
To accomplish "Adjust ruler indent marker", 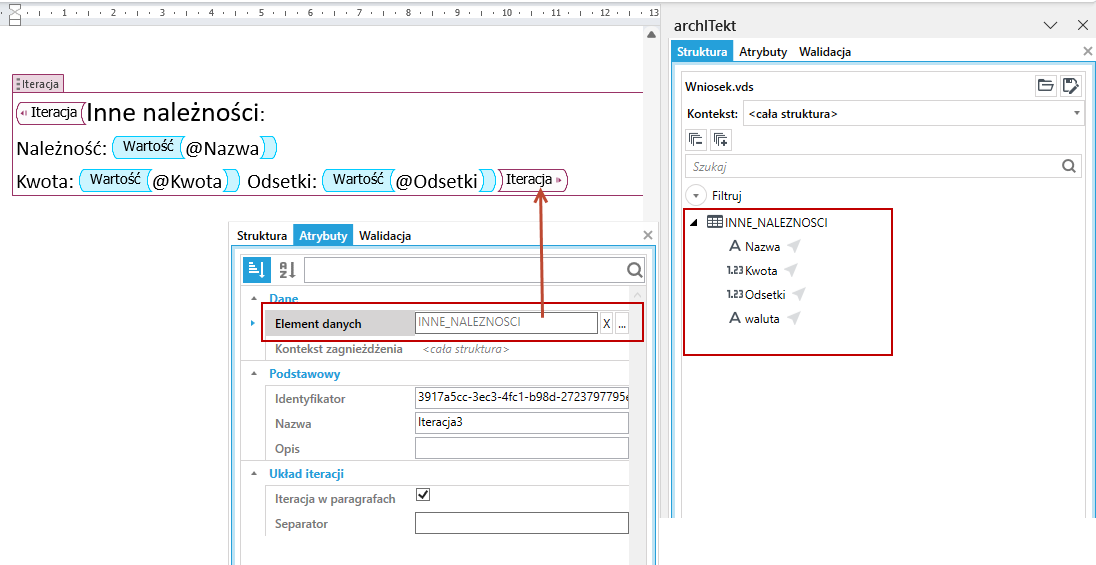I will [15, 13].
